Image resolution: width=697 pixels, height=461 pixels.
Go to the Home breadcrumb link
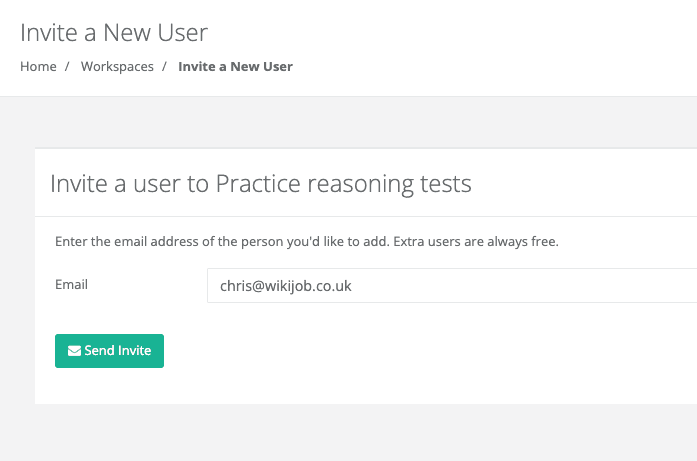coord(38,67)
